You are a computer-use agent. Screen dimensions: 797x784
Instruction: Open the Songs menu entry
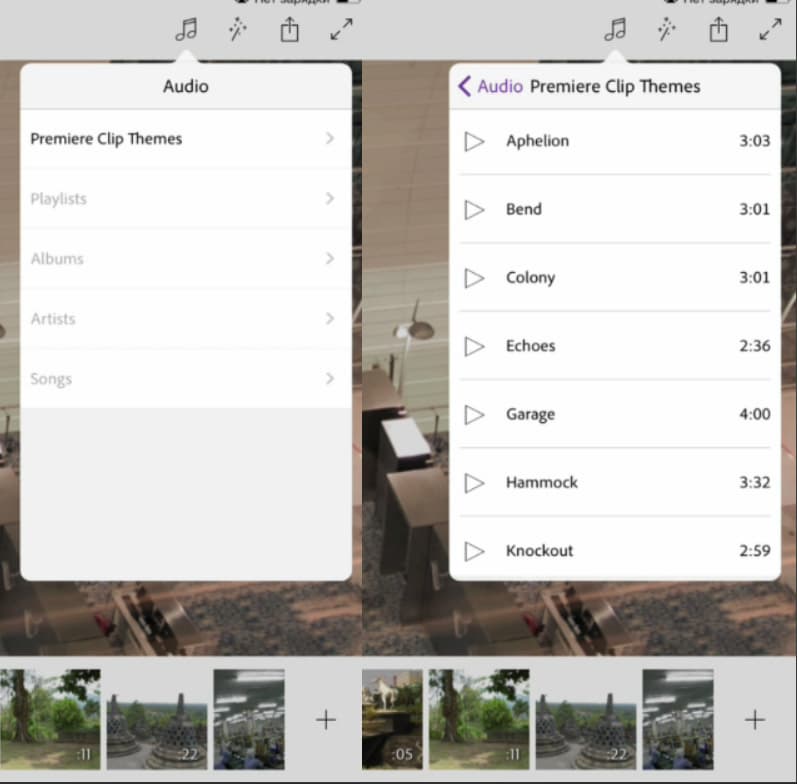186,378
